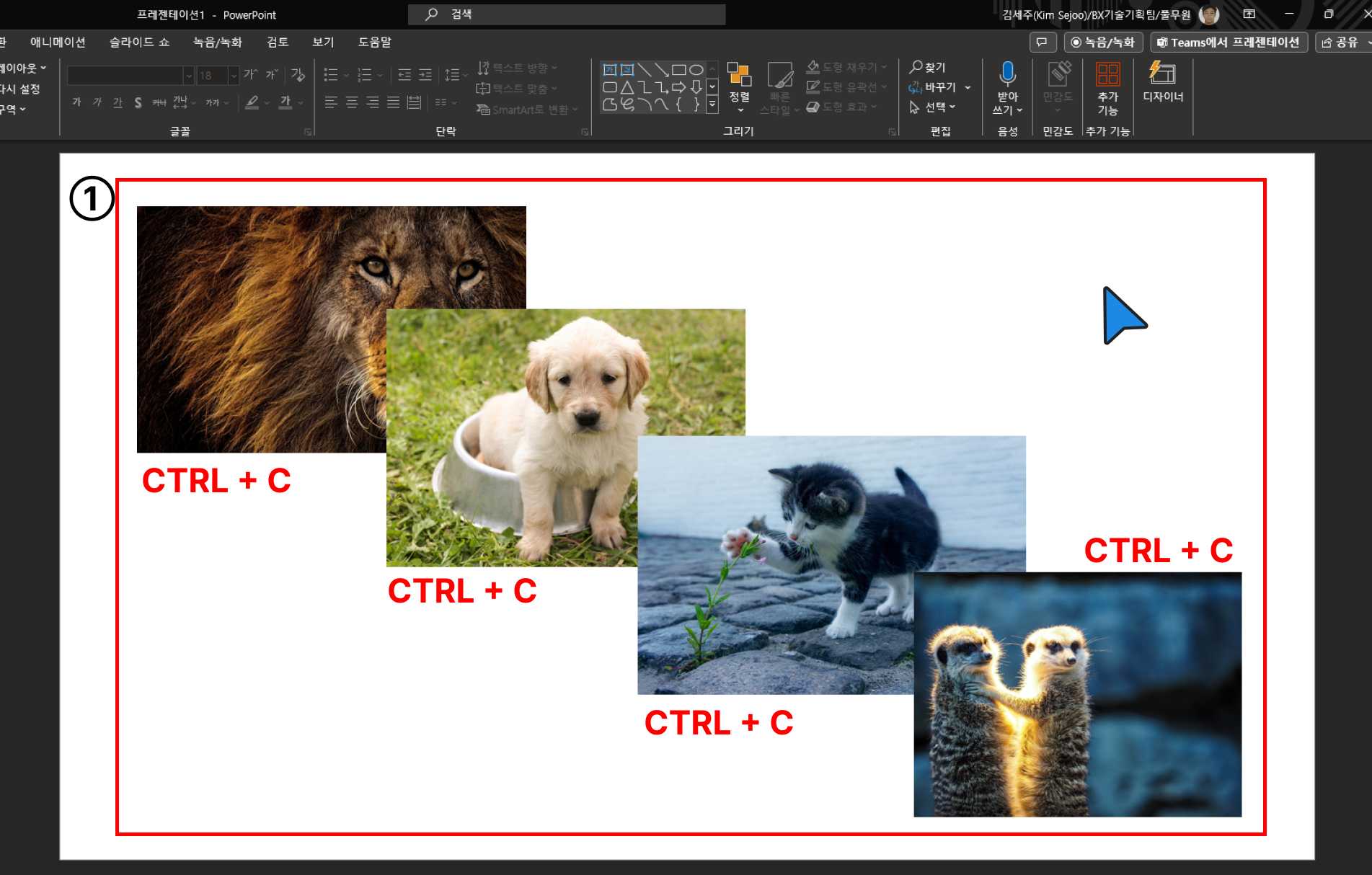
Task: Click the font name input field
Action: click(125, 75)
